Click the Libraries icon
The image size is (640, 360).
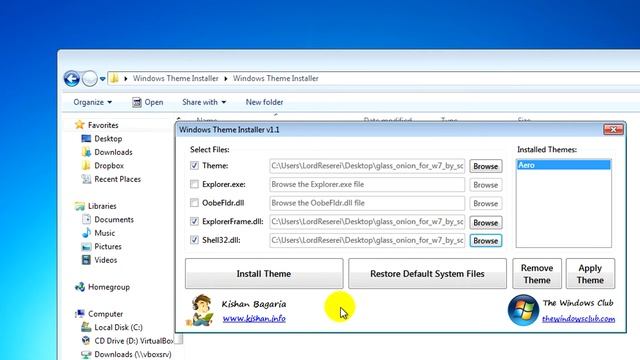pyautogui.click(x=80, y=206)
